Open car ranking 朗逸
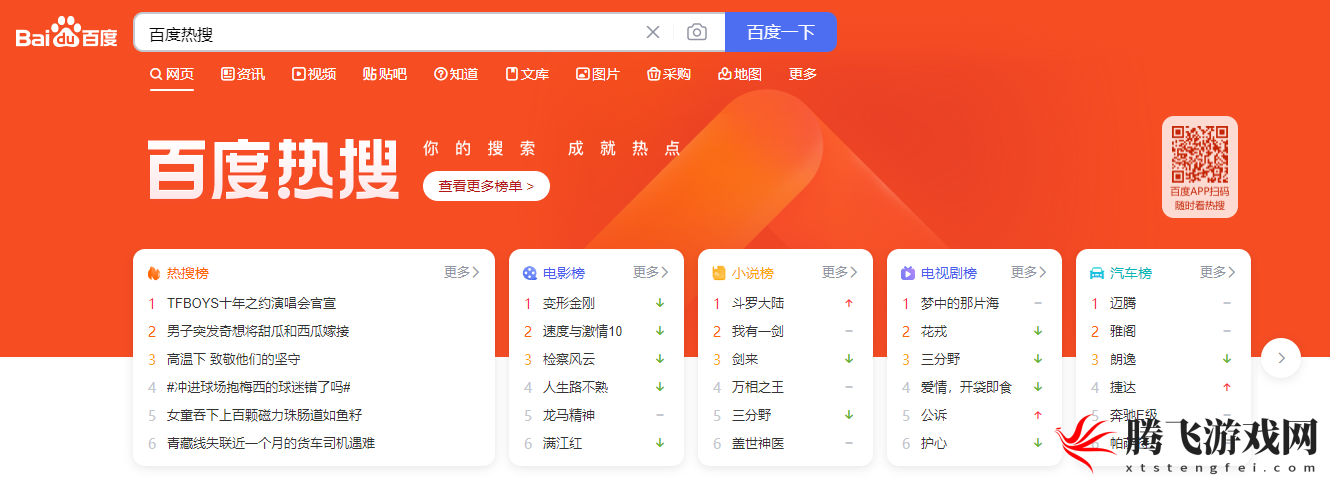 (1123, 359)
